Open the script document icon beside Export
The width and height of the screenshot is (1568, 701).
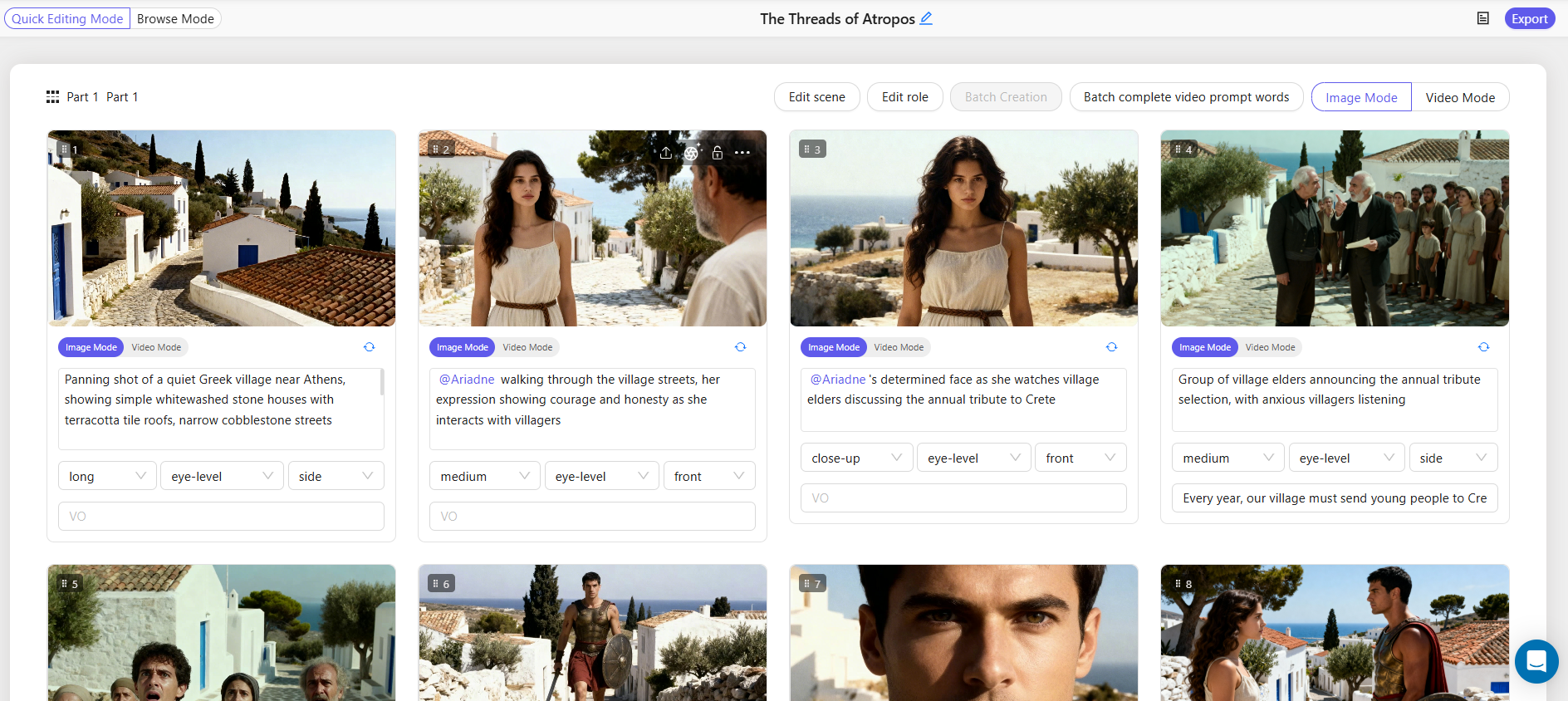[1482, 18]
